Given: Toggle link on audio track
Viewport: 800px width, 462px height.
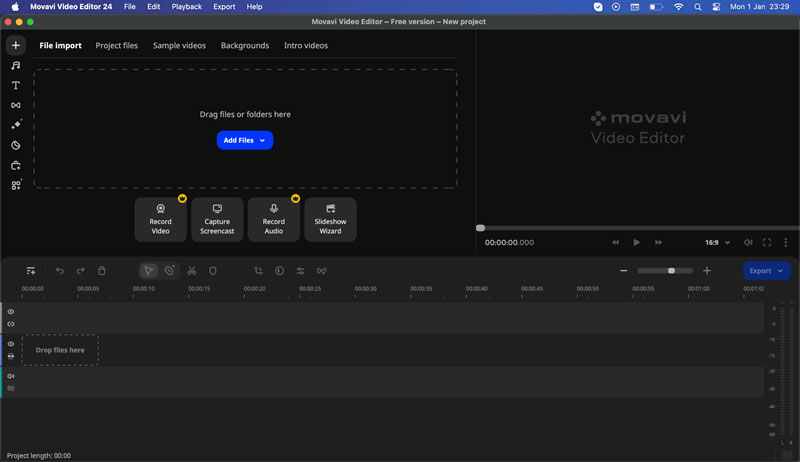Looking at the screenshot, I should click(x=11, y=389).
